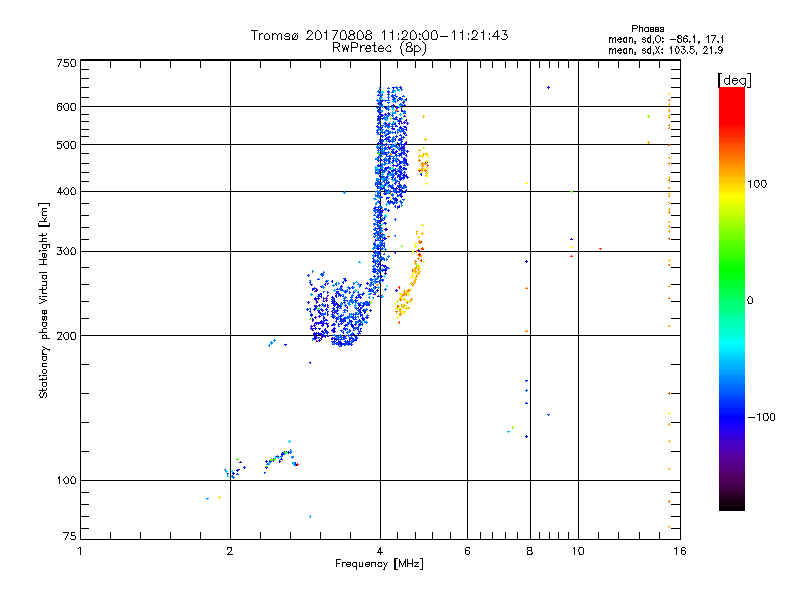Click the "16" label on the frequency axis
Viewport: 800px width, 600px height.
tap(680, 551)
